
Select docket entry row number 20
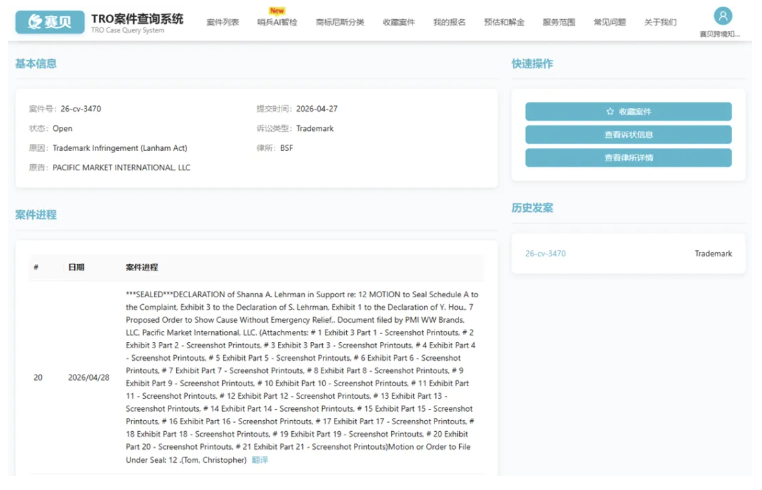tap(38, 377)
